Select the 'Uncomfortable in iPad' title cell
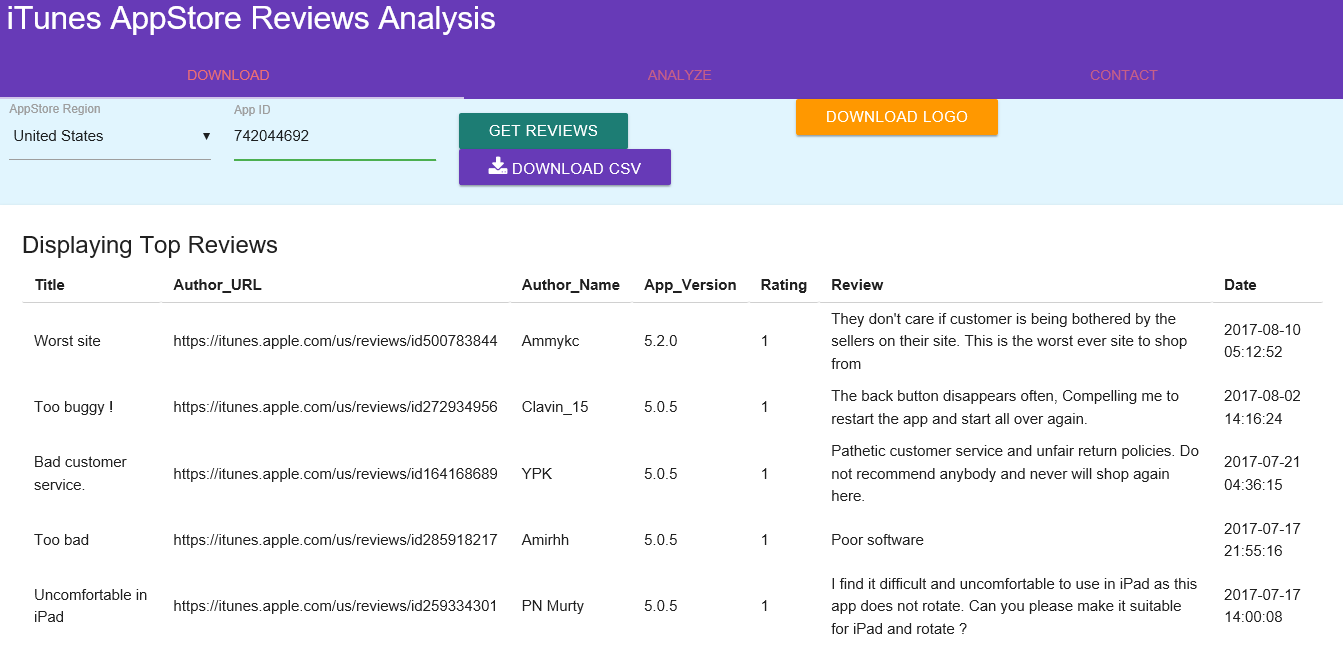1343x653 pixels. click(90, 606)
